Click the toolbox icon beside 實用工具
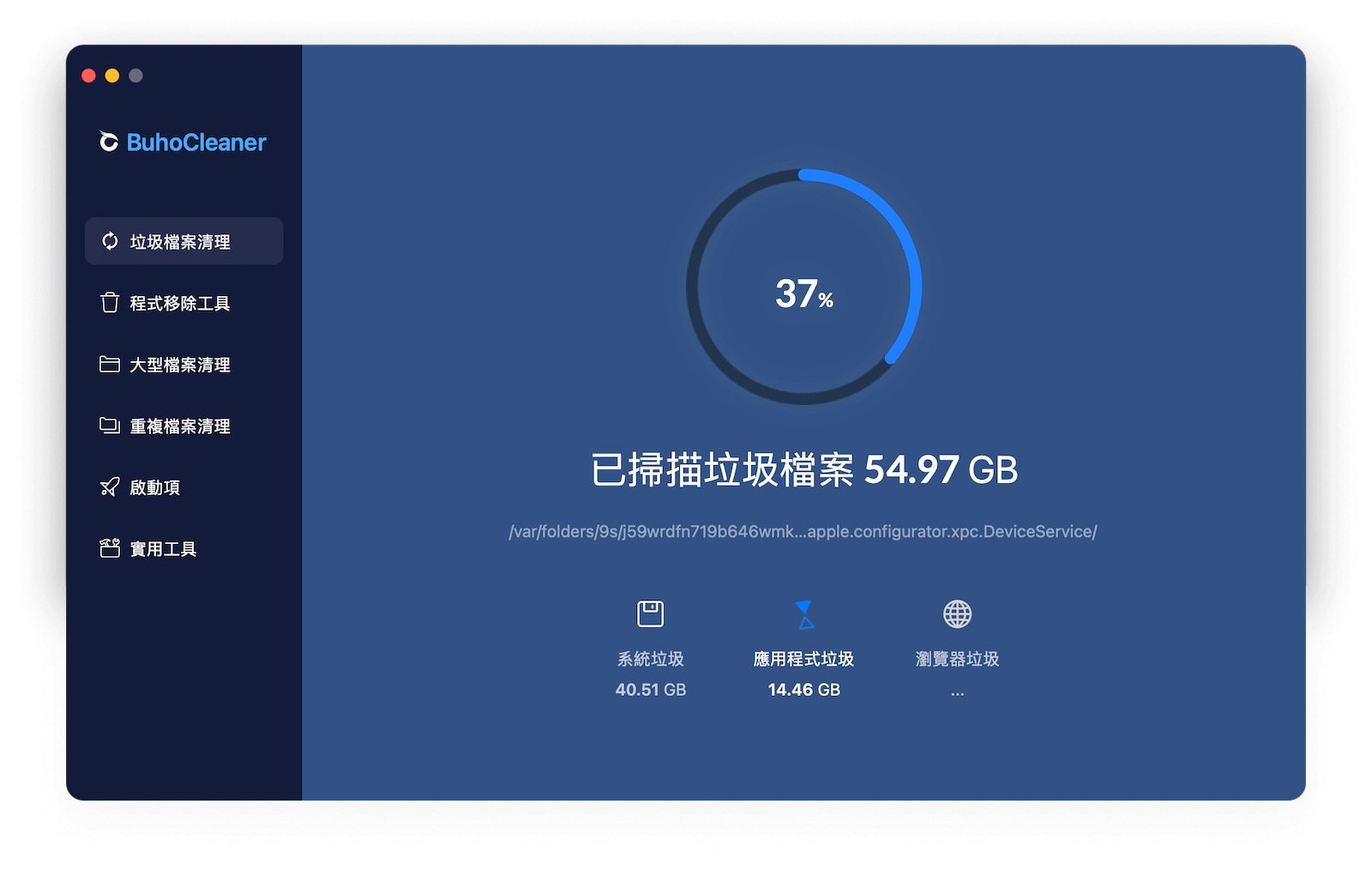The image size is (1372, 888). (x=110, y=548)
